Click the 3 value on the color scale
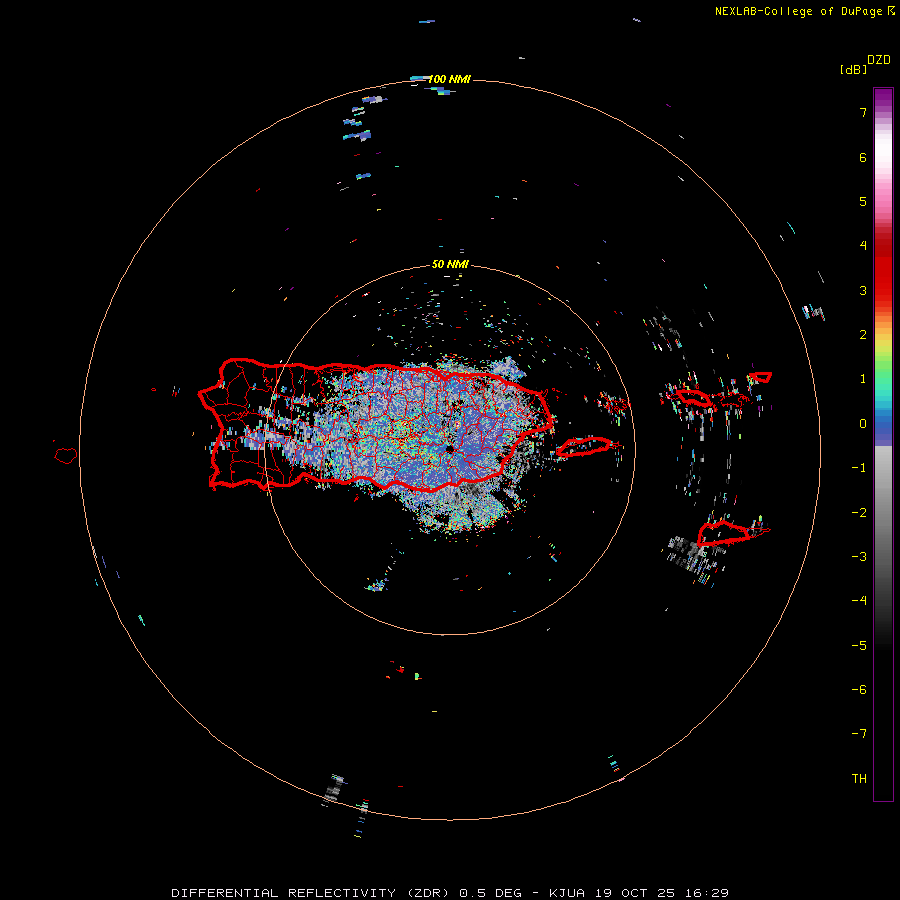This screenshot has height=900, width=900. point(863,290)
